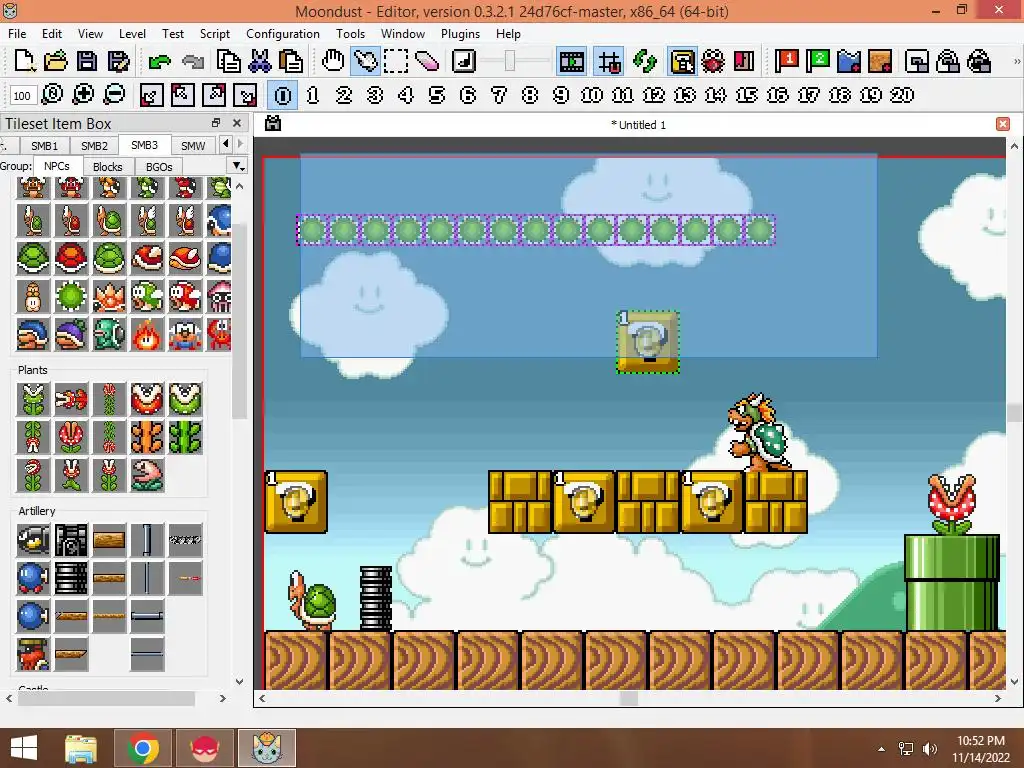Select the pink Porcupuffer fish plant item
Image resolution: width=1024 pixels, height=768 pixels.
click(x=147, y=474)
